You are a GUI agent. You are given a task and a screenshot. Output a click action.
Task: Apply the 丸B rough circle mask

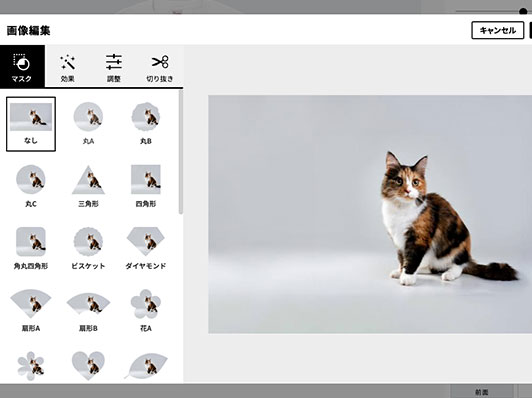pyautogui.click(x=146, y=124)
